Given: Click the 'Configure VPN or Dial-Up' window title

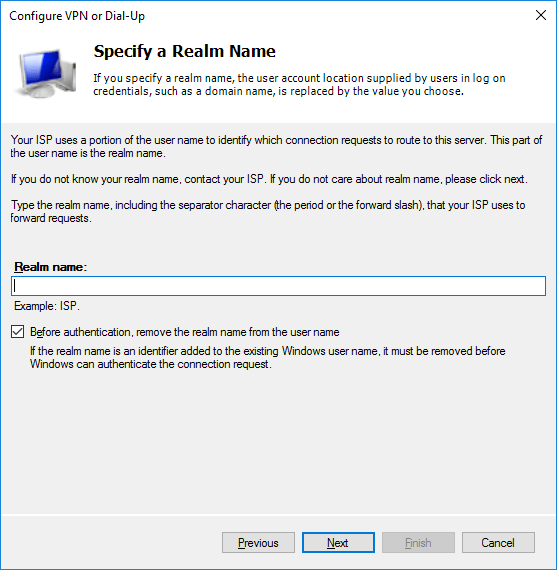Looking at the screenshot, I should [77, 16].
